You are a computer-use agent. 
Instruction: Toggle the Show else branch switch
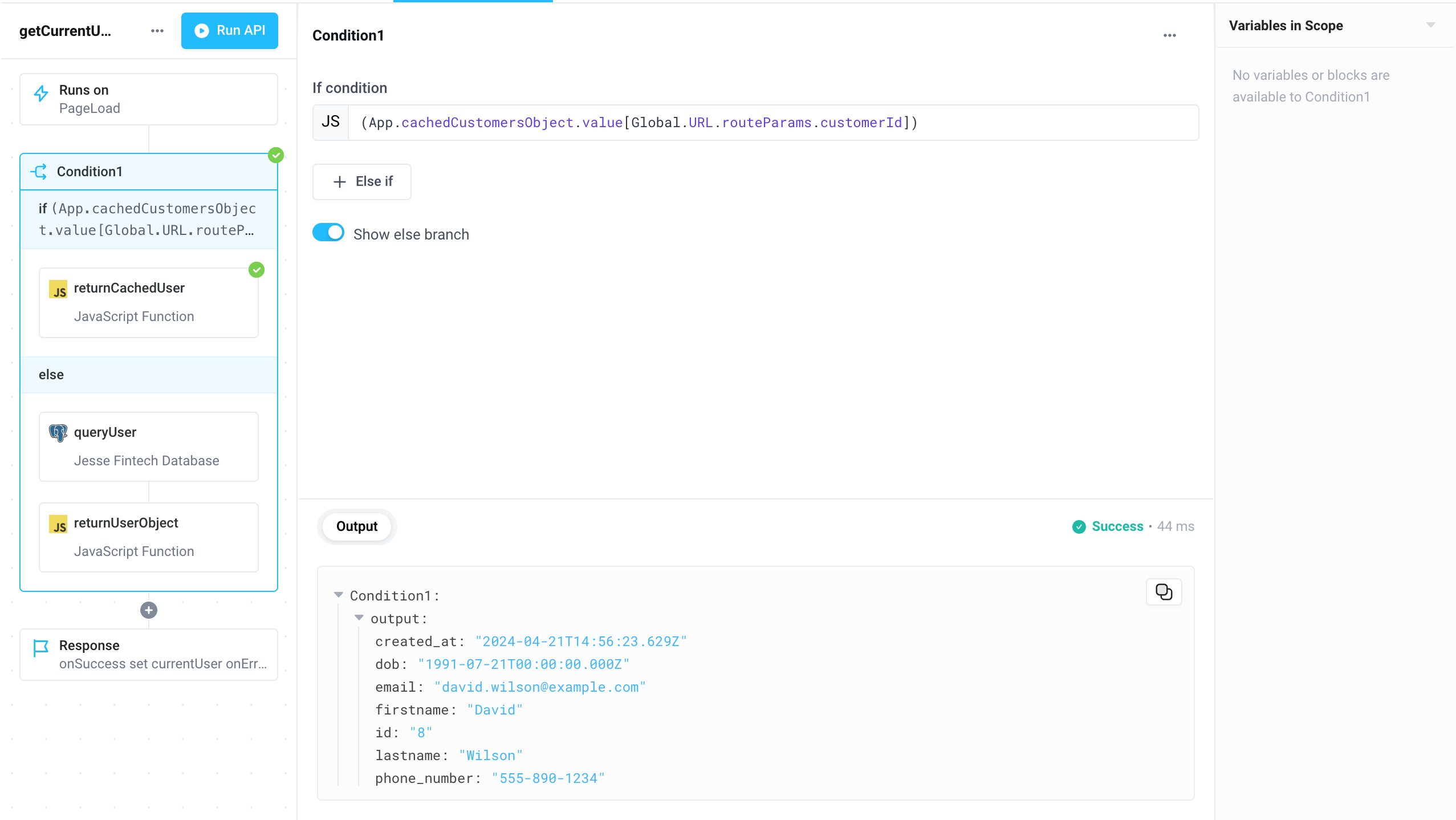coord(328,234)
